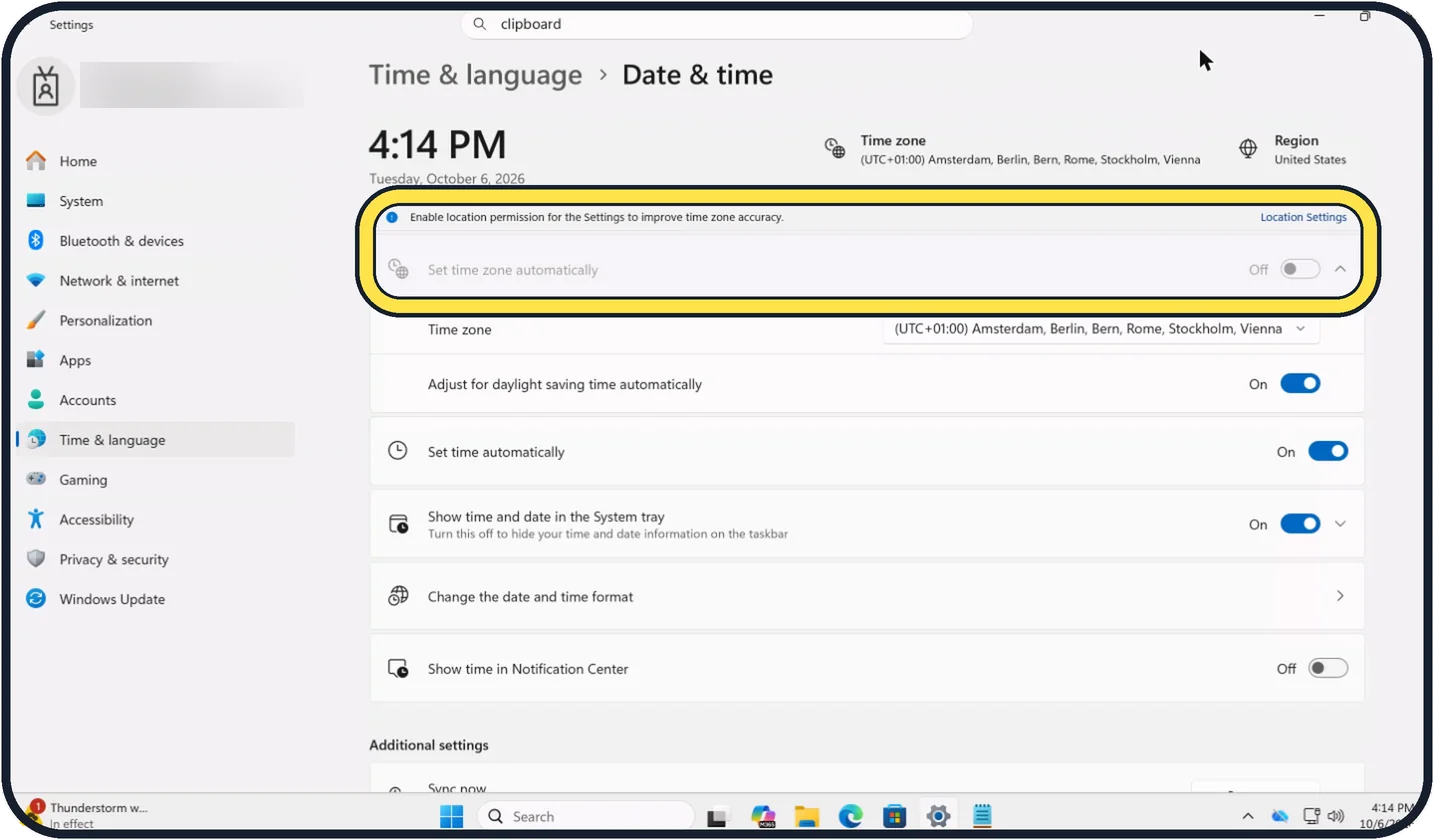Click the clock icon beside Set time automatically

(x=398, y=451)
